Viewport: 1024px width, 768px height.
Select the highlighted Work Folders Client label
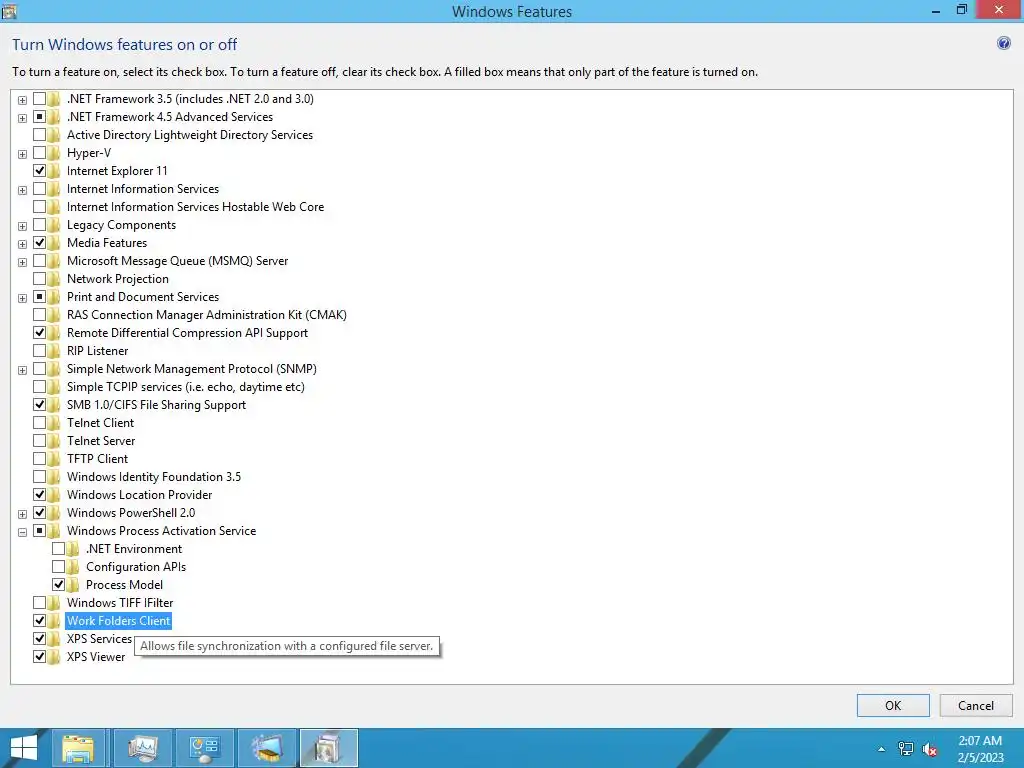[119, 620]
